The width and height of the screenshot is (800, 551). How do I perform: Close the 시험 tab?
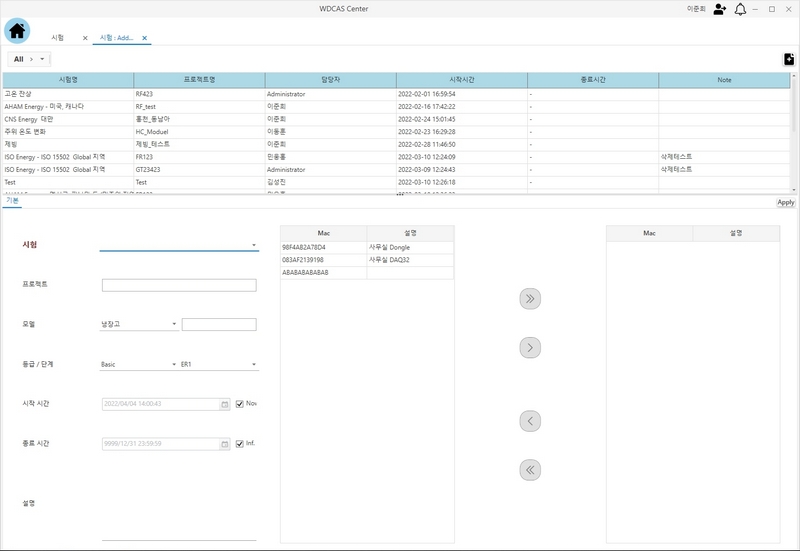pyautogui.click(x=85, y=38)
